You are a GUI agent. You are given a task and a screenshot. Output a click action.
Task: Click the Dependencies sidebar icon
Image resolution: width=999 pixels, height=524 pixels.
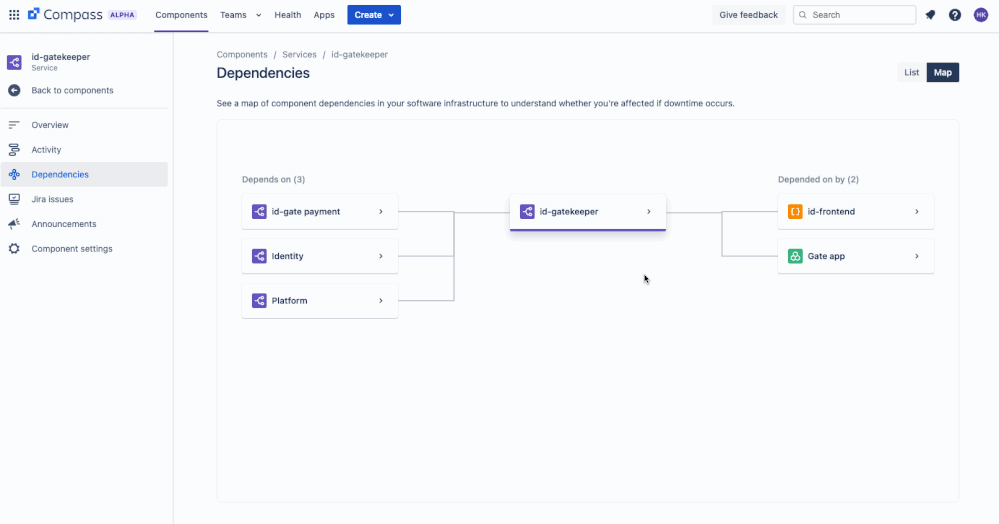pos(14,175)
